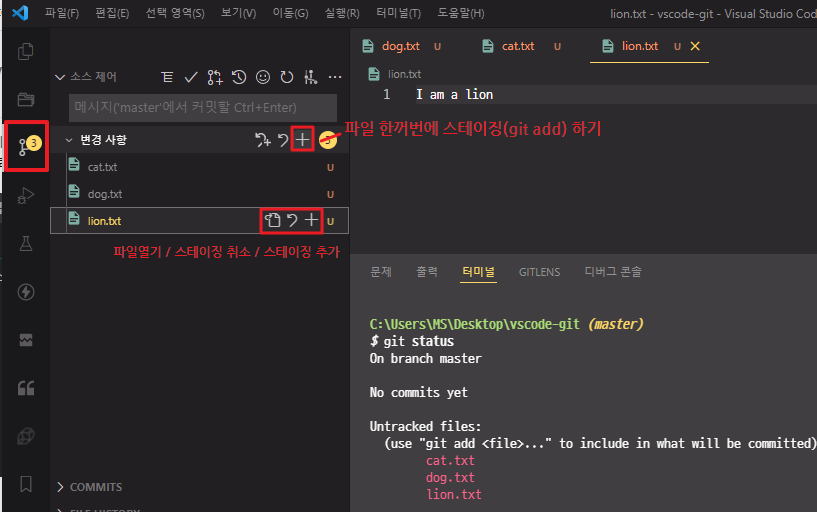Click the commit checkmark icon
The image size is (817, 512).
(191, 77)
